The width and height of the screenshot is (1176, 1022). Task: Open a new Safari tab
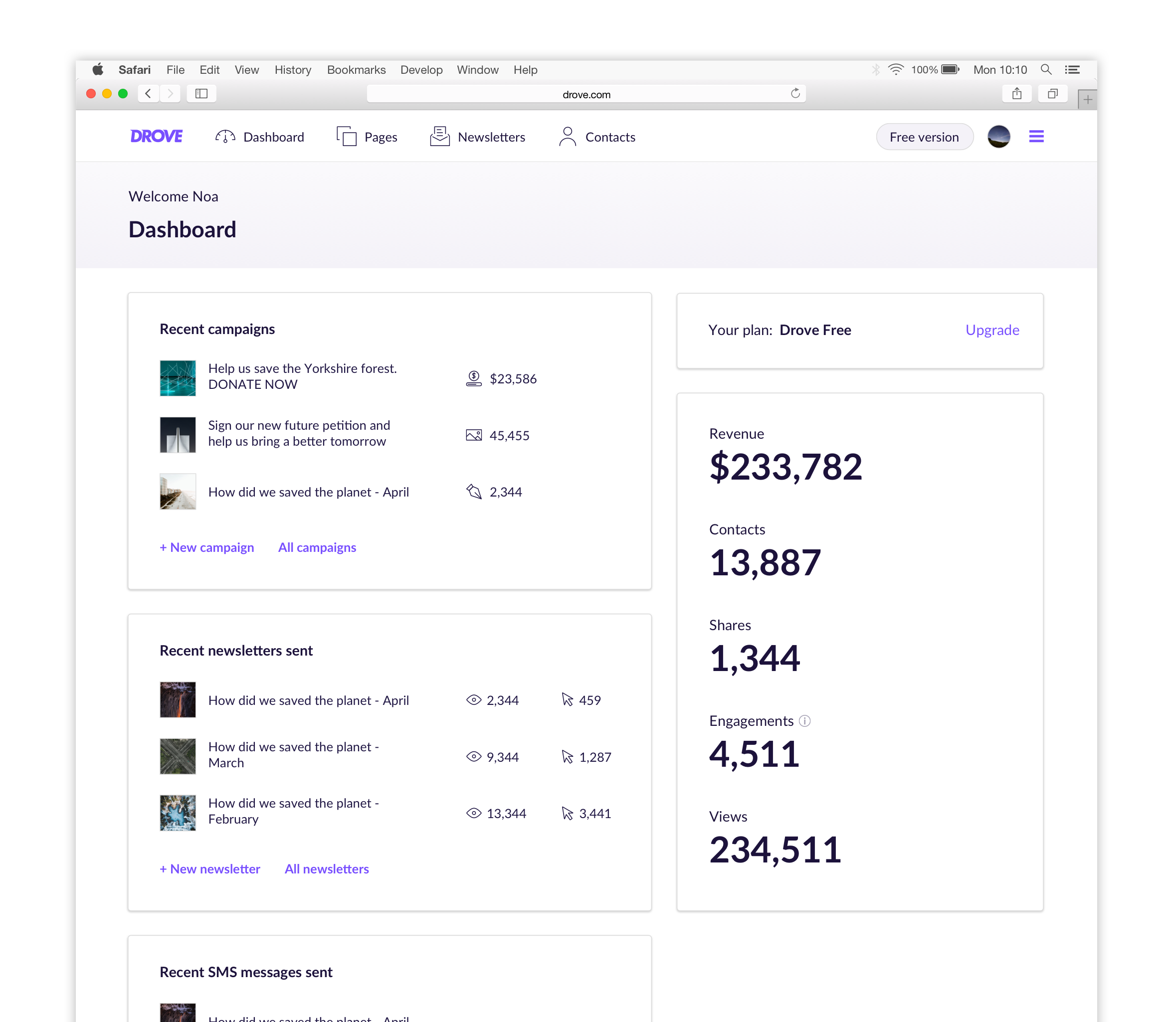(1088, 100)
